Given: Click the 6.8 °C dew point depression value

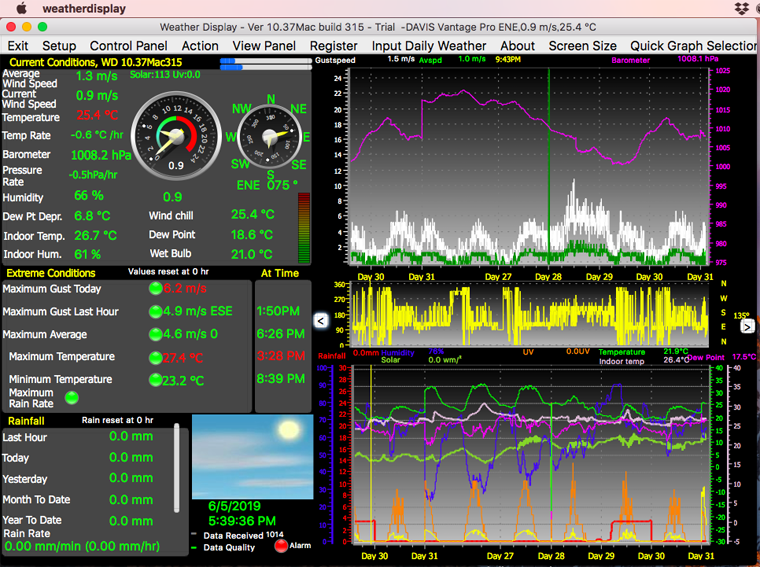Looking at the screenshot, I should (x=92, y=216).
